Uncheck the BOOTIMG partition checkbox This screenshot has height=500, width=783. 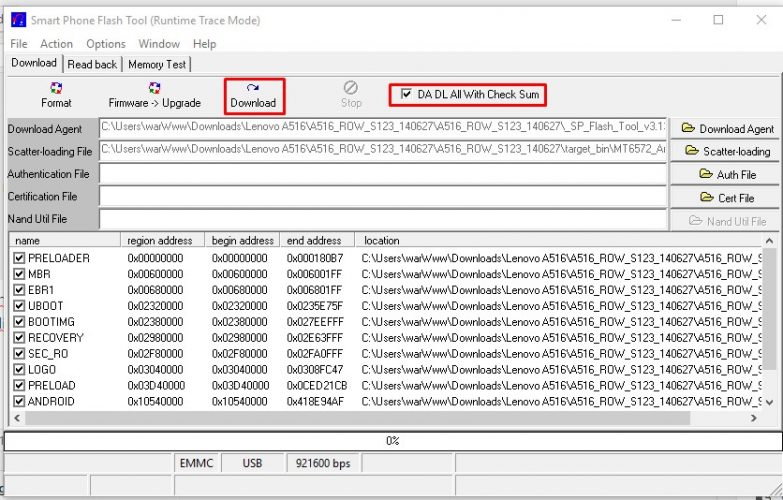19,322
